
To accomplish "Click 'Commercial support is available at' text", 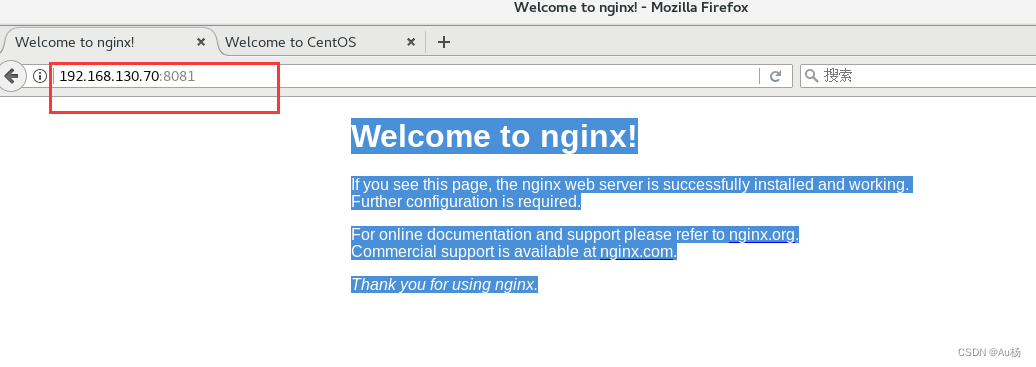I will click(474, 252).
